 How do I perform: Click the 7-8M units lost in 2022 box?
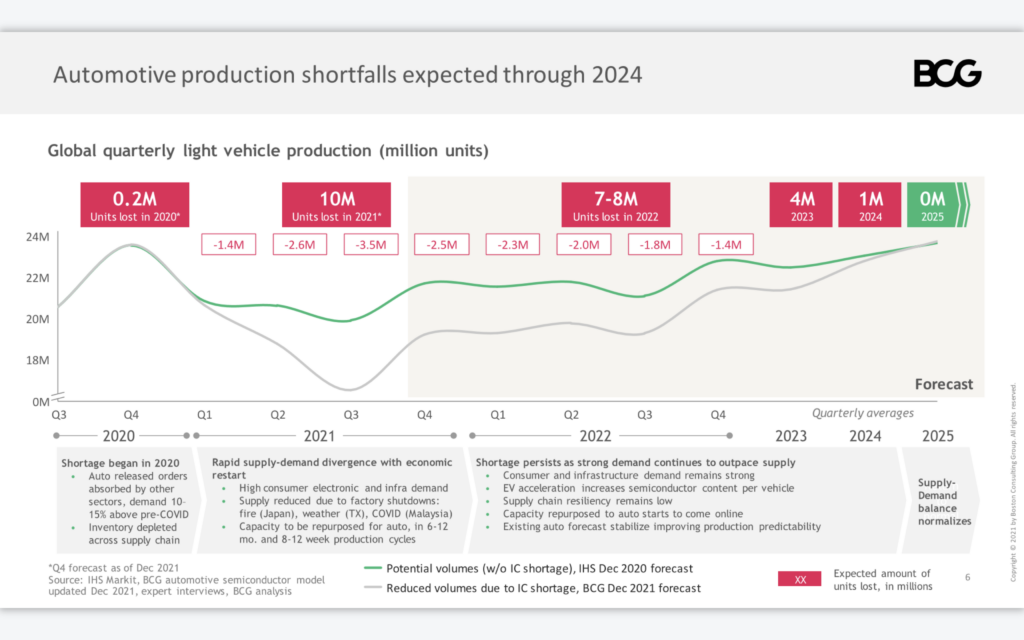(x=616, y=205)
